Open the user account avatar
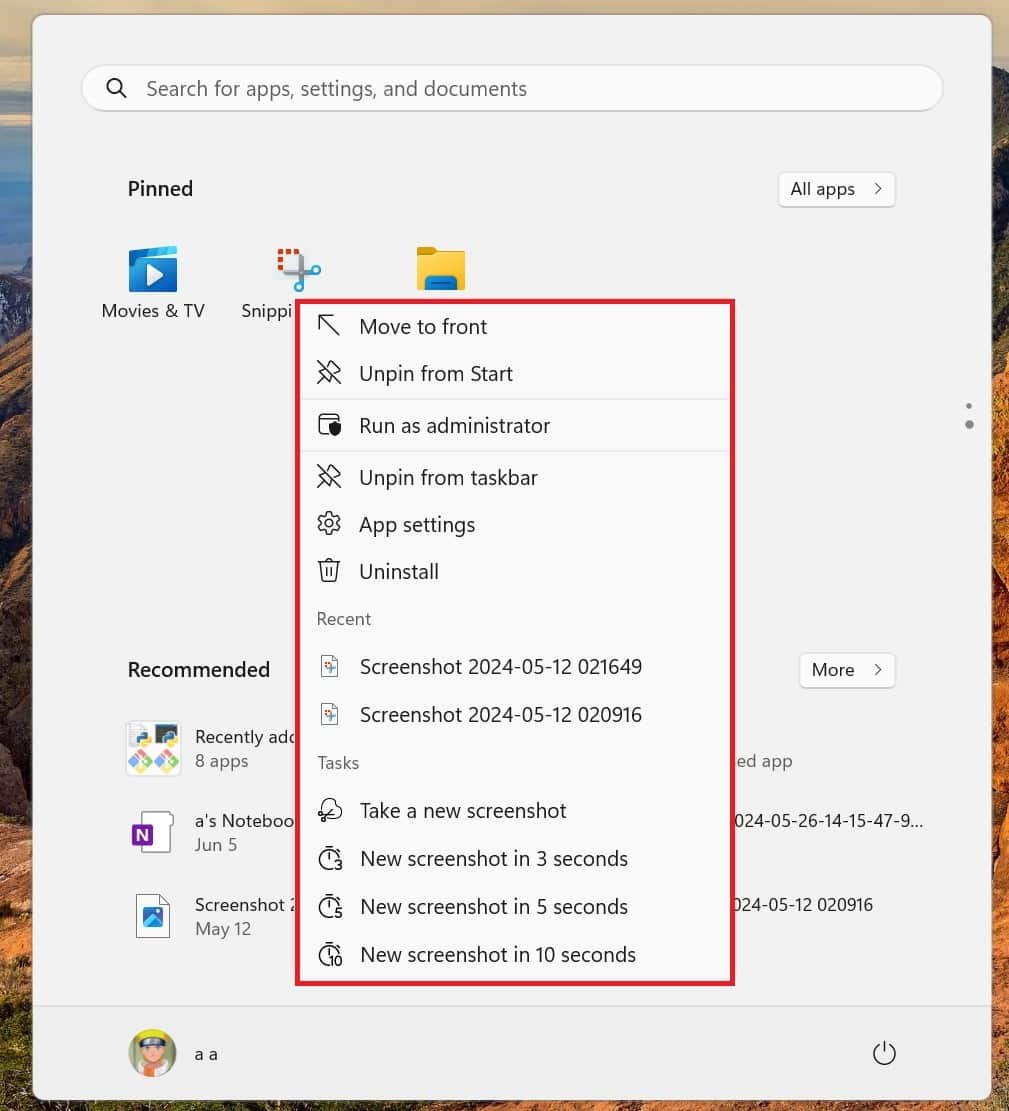 tap(151, 1052)
